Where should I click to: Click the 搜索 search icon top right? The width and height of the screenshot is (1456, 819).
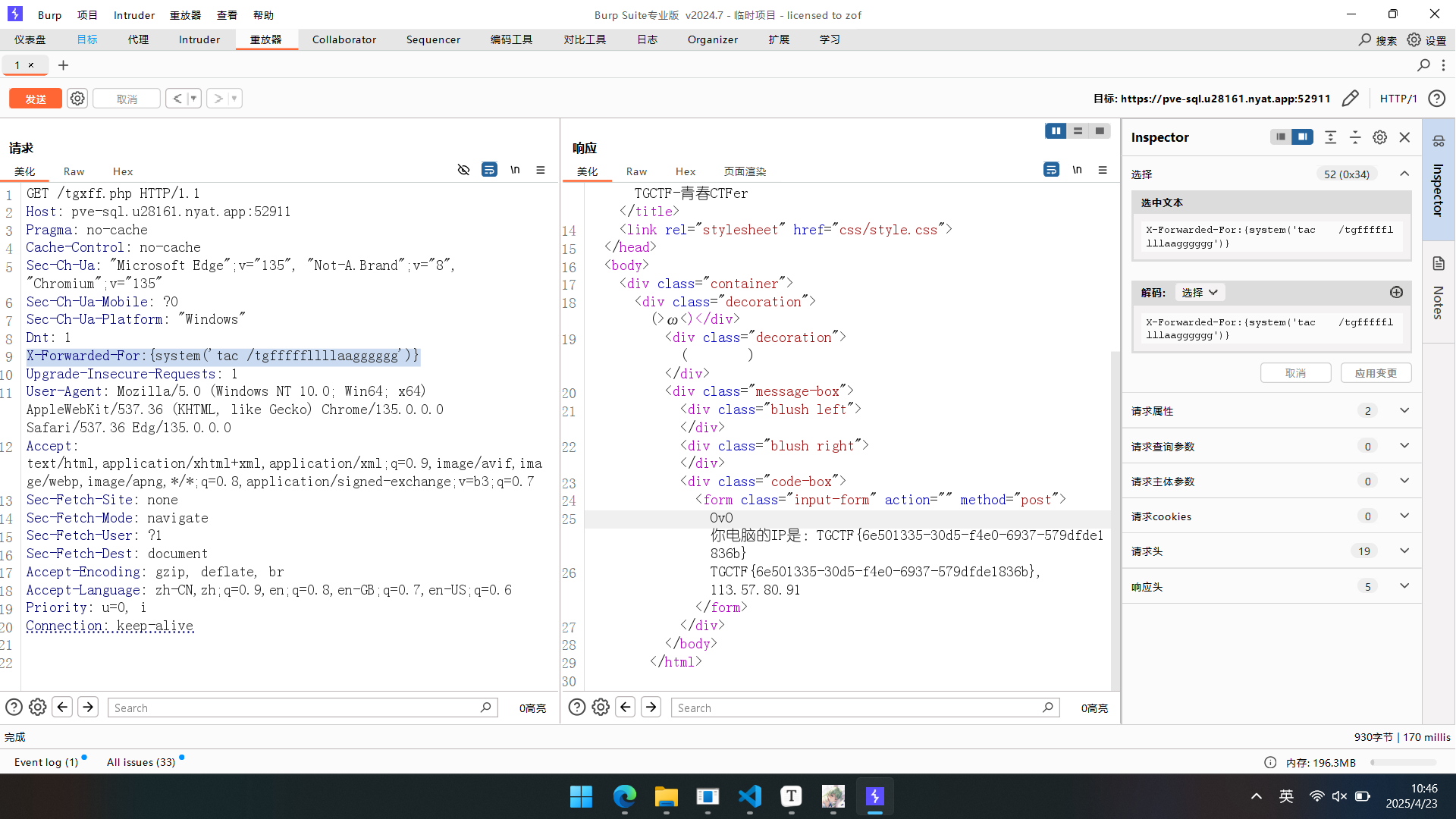click(x=1377, y=39)
